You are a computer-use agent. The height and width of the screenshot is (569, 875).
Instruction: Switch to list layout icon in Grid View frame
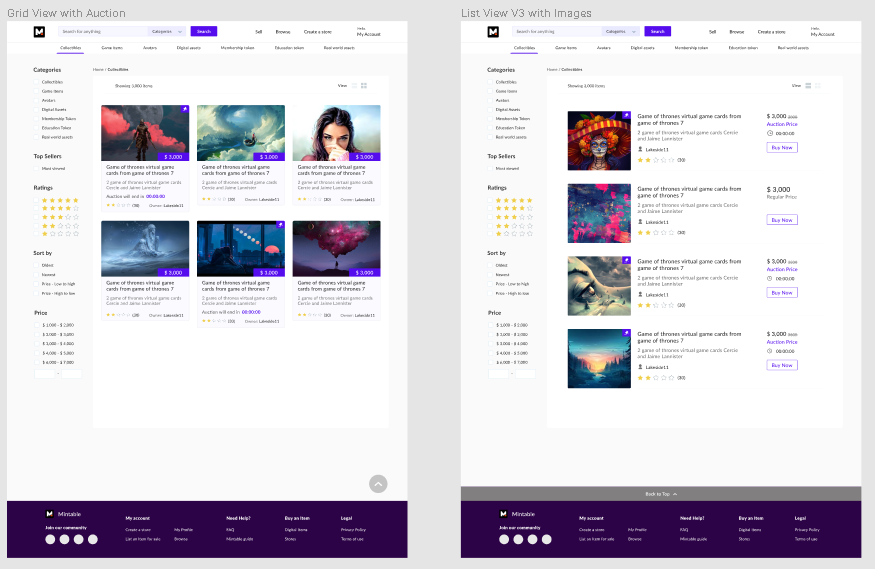[x=354, y=85]
